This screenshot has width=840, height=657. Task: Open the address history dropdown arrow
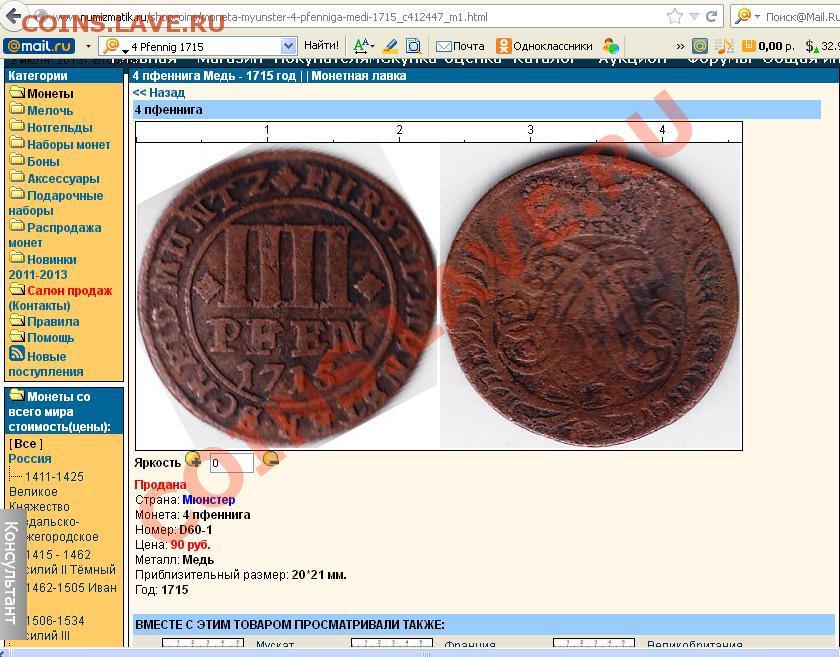tap(694, 17)
